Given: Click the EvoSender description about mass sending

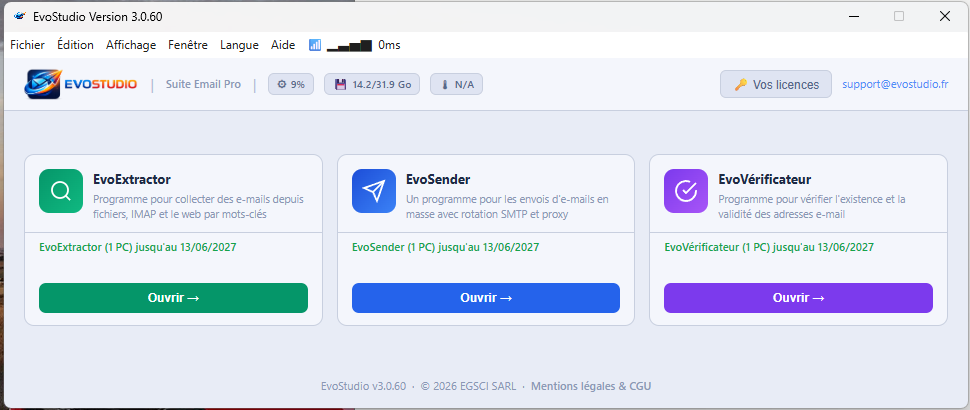Looking at the screenshot, I should point(507,207).
